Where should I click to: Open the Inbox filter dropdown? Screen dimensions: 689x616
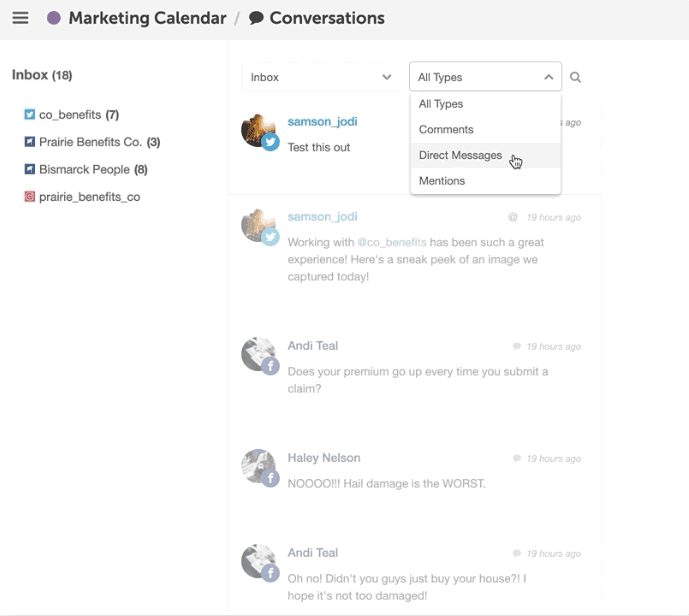(321, 77)
